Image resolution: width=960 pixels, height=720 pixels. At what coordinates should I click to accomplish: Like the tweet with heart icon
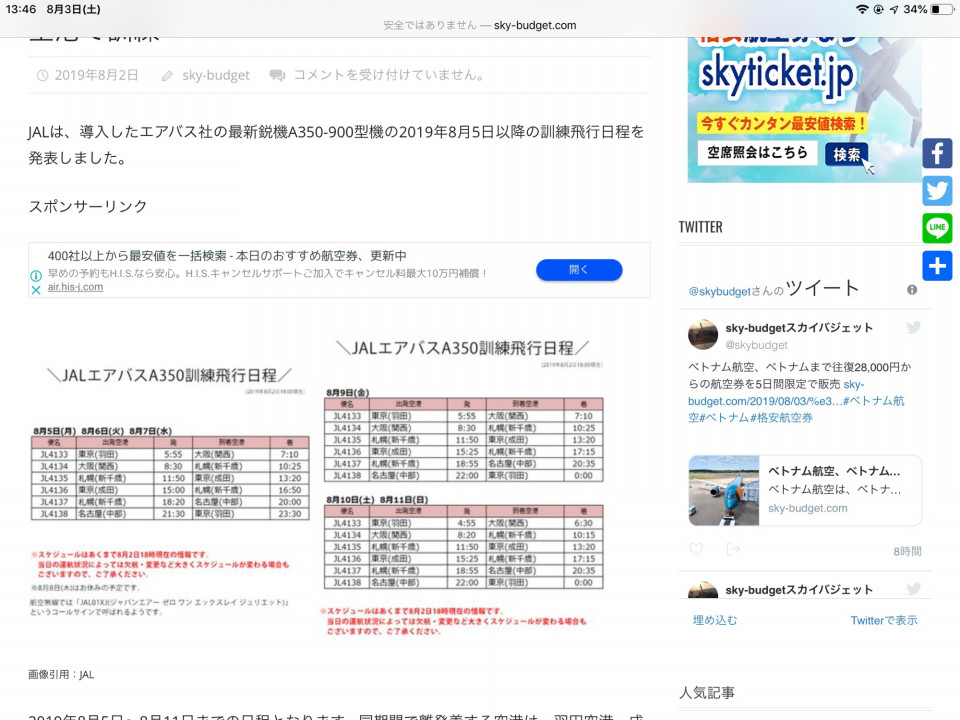(696, 549)
